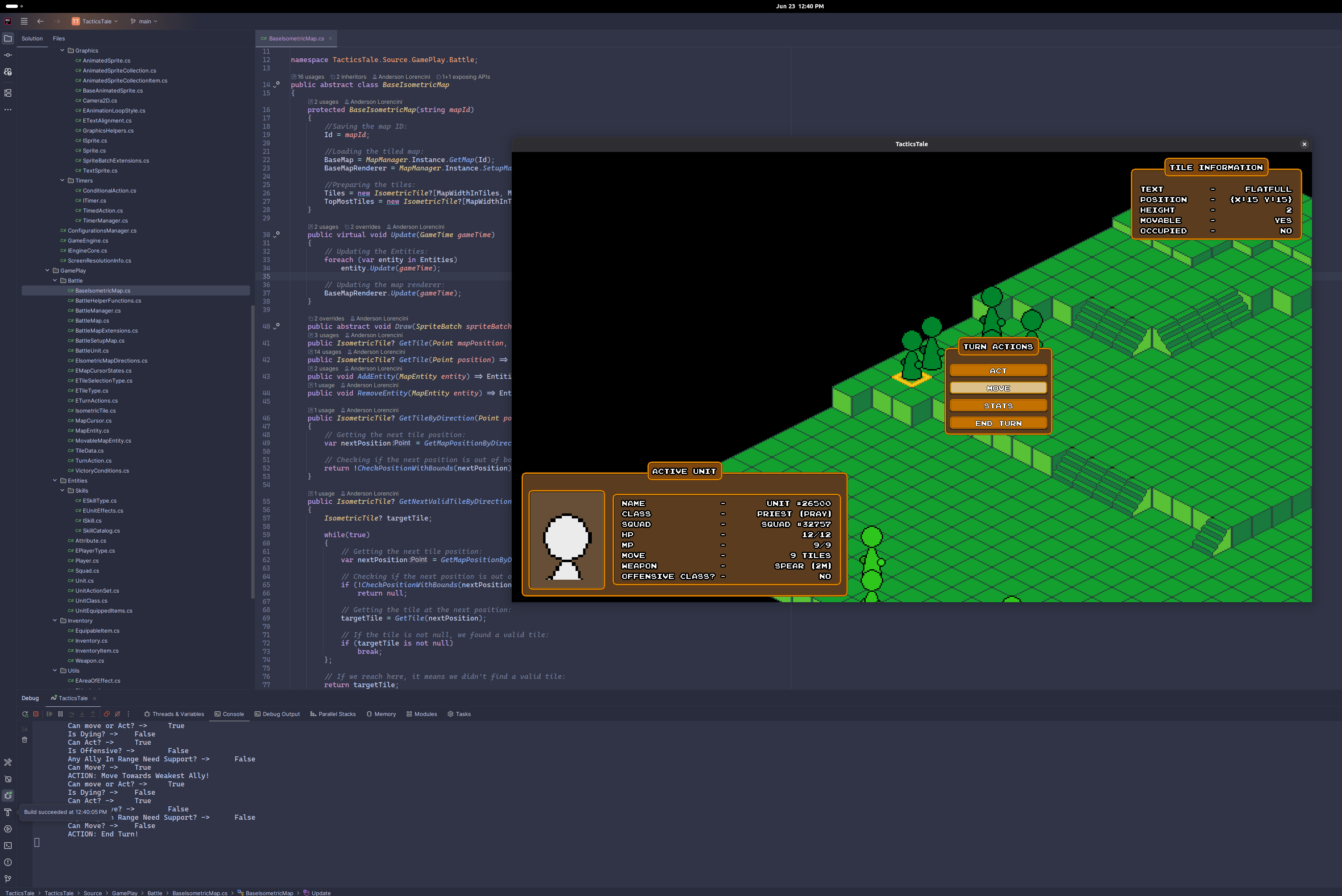Stop the debug session (red square)
Image resolution: width=1342 pixels, height=896 pixels.
36,714
